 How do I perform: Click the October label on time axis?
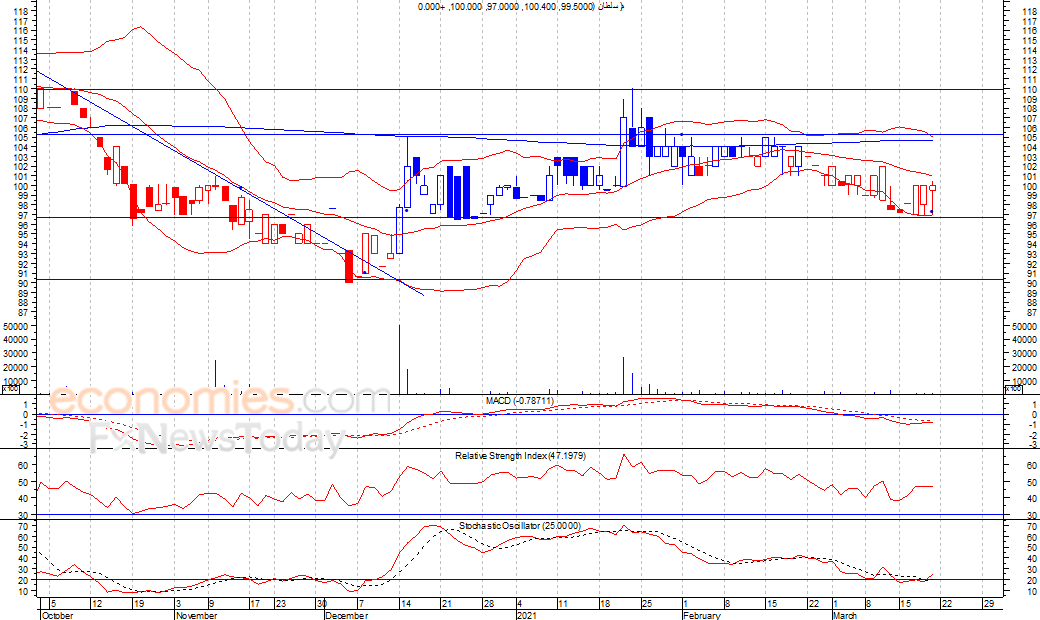56,616
